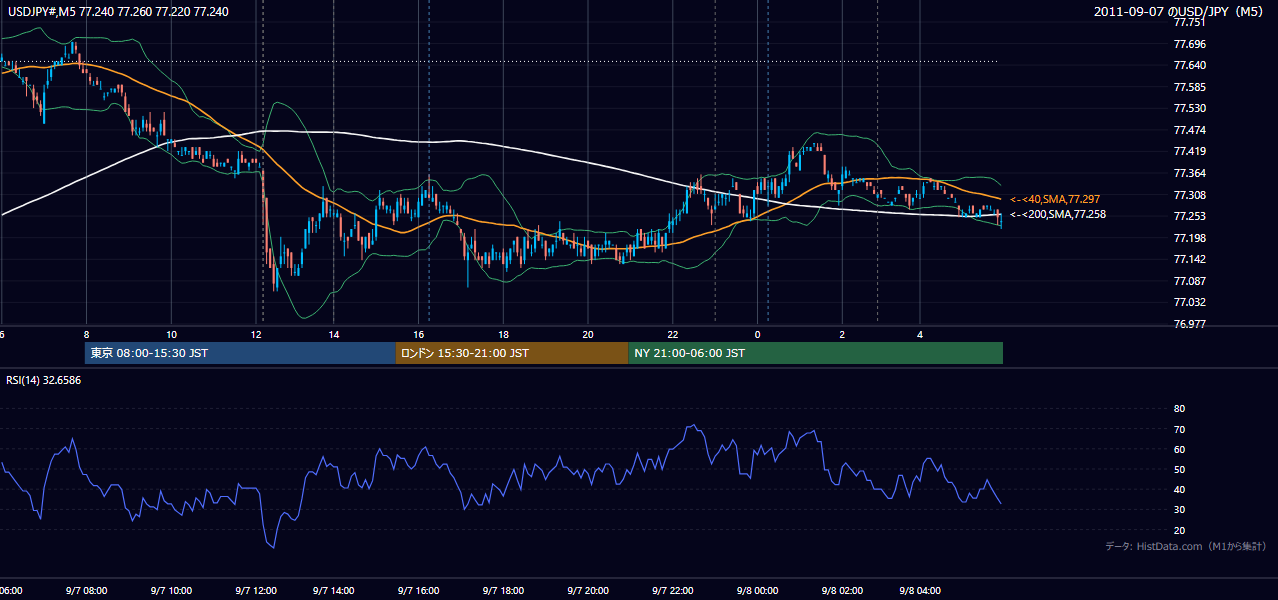Click RSI axis level 30
Viewport: 1278px width, 600px height.
click(x=1179, y=510)
